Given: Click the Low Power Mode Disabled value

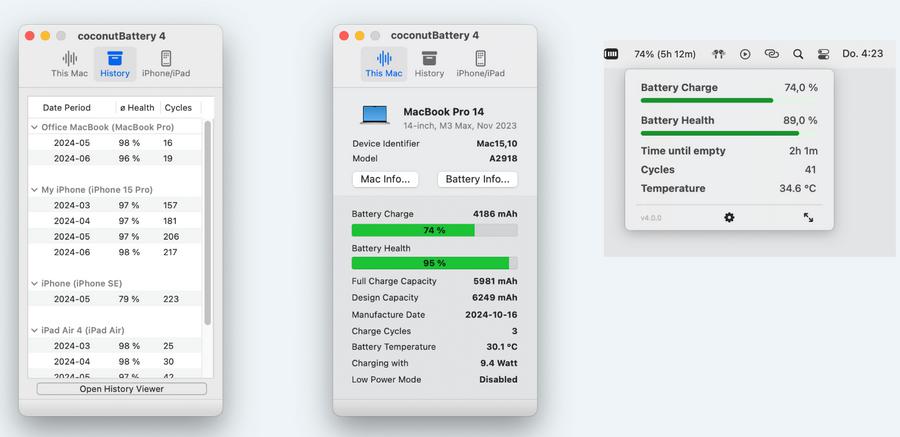Looking at the screenshot, I should [x=498, y=380].
